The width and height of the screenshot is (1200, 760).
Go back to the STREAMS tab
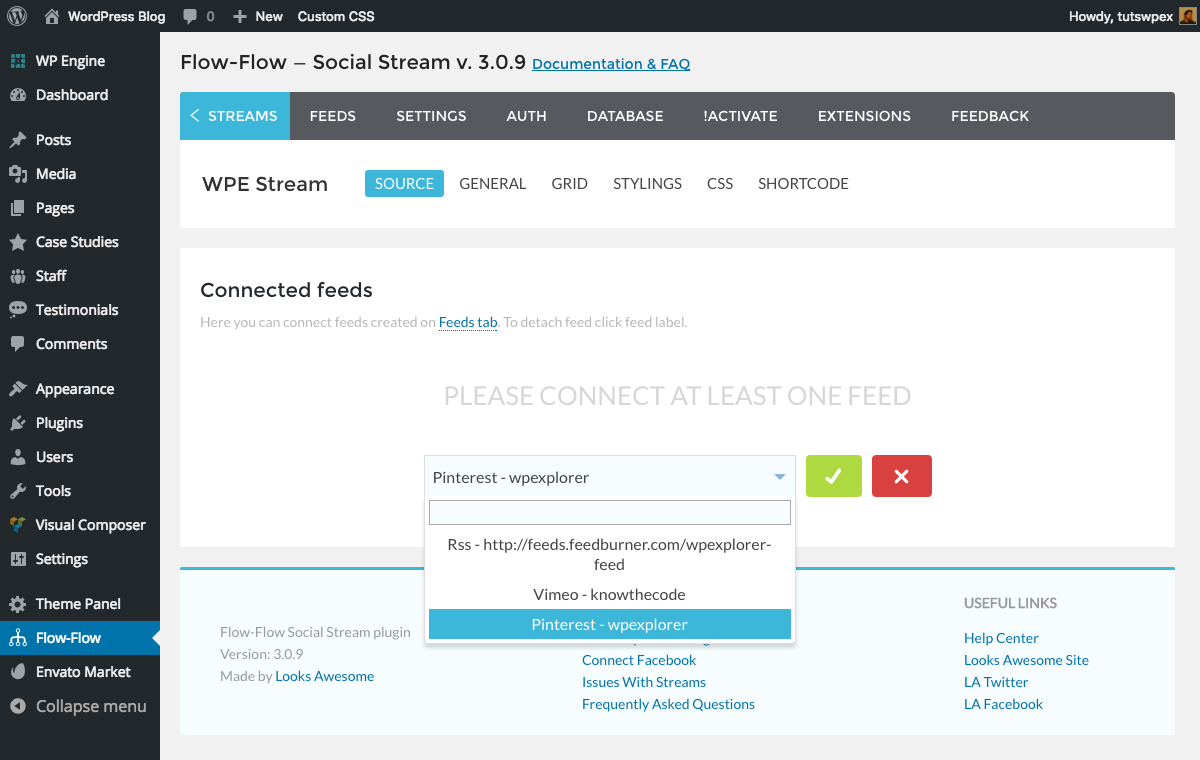click(x=235, y=116)
